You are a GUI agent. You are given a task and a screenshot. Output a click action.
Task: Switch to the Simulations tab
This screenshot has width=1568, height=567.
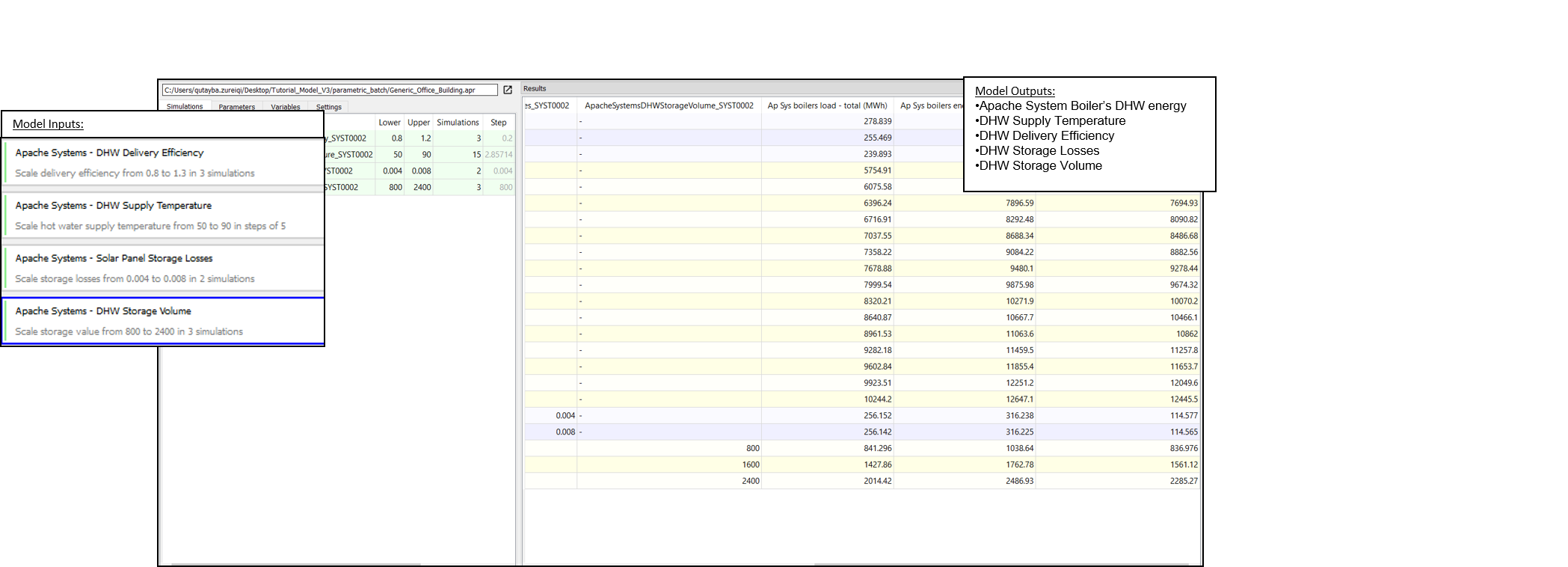click(x=185, y=106)
